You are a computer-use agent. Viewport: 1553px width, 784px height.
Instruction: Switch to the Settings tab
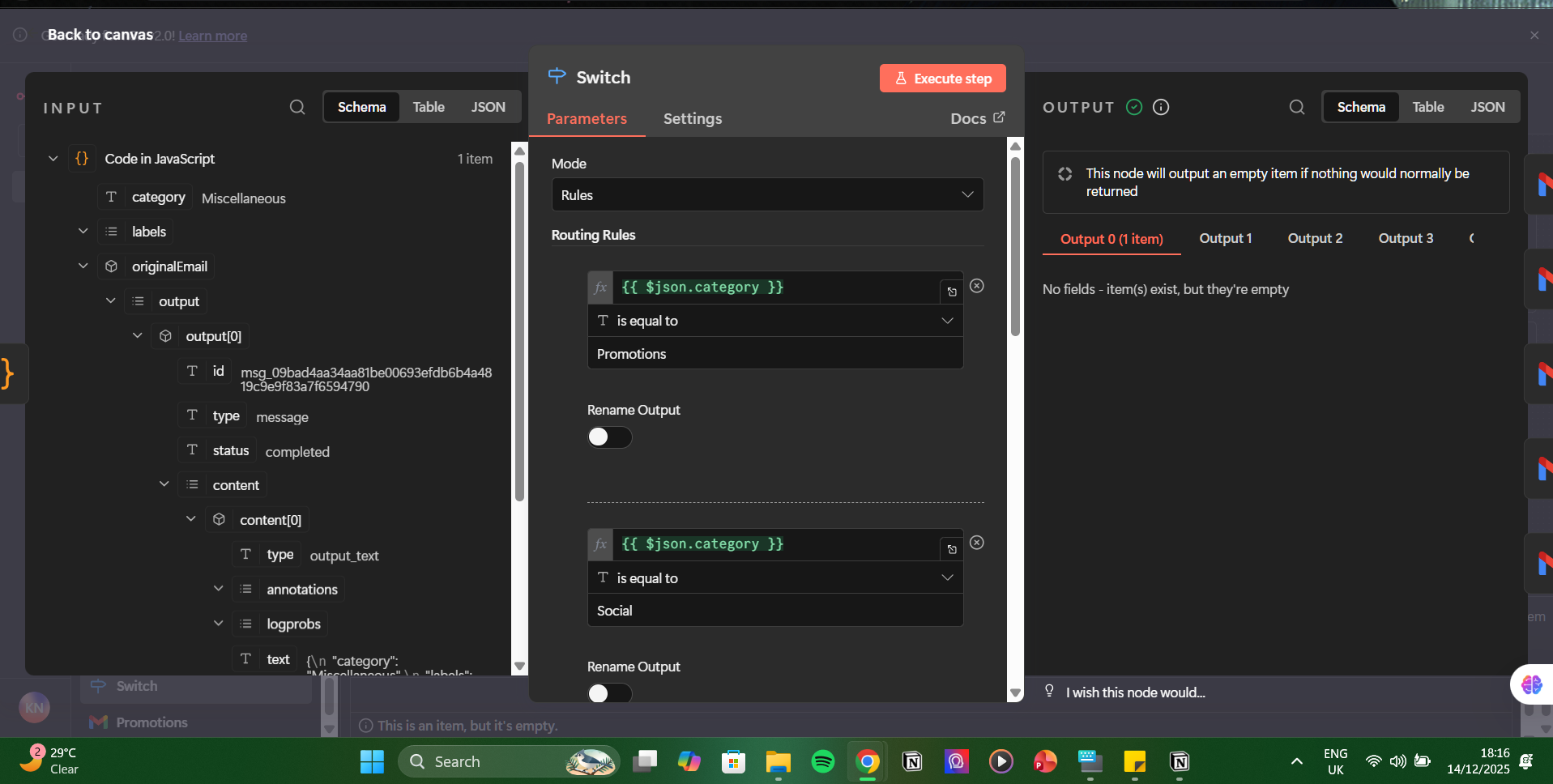(692, 119)
